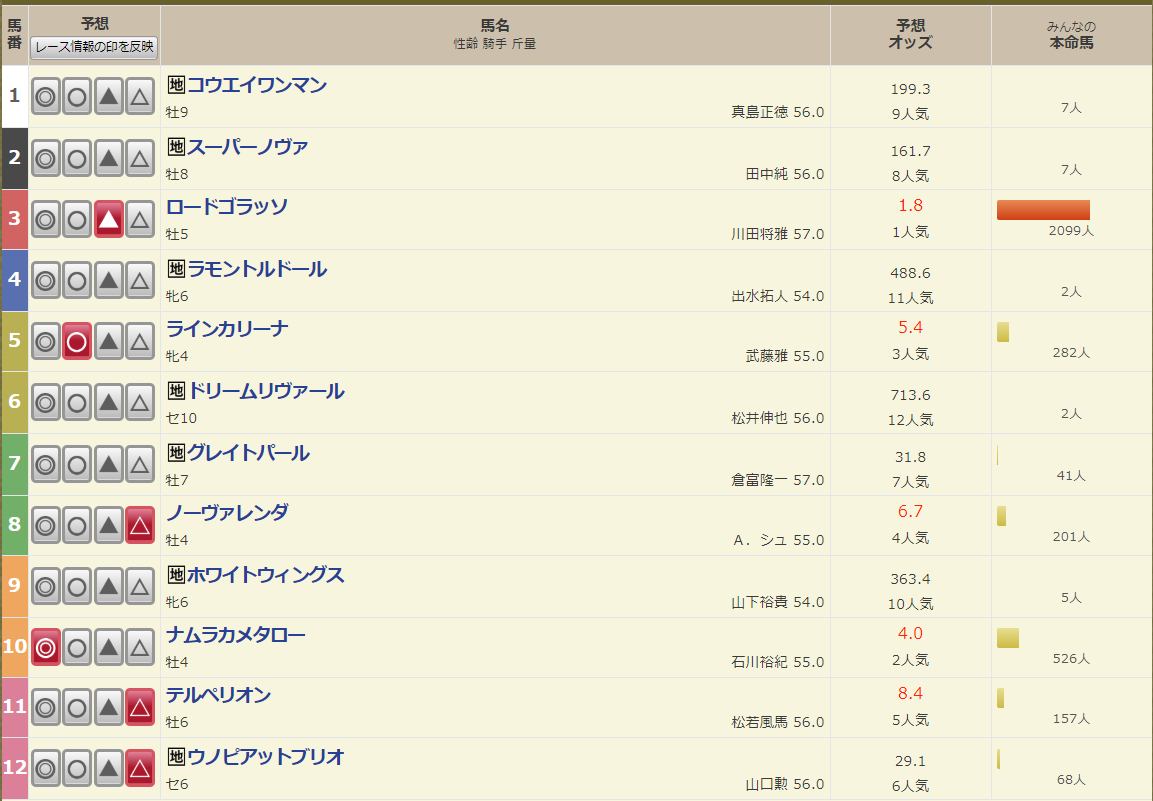Open horse page ウノピアットブリオ
This screenshot has height=801, width=1153.
[265, 757]
